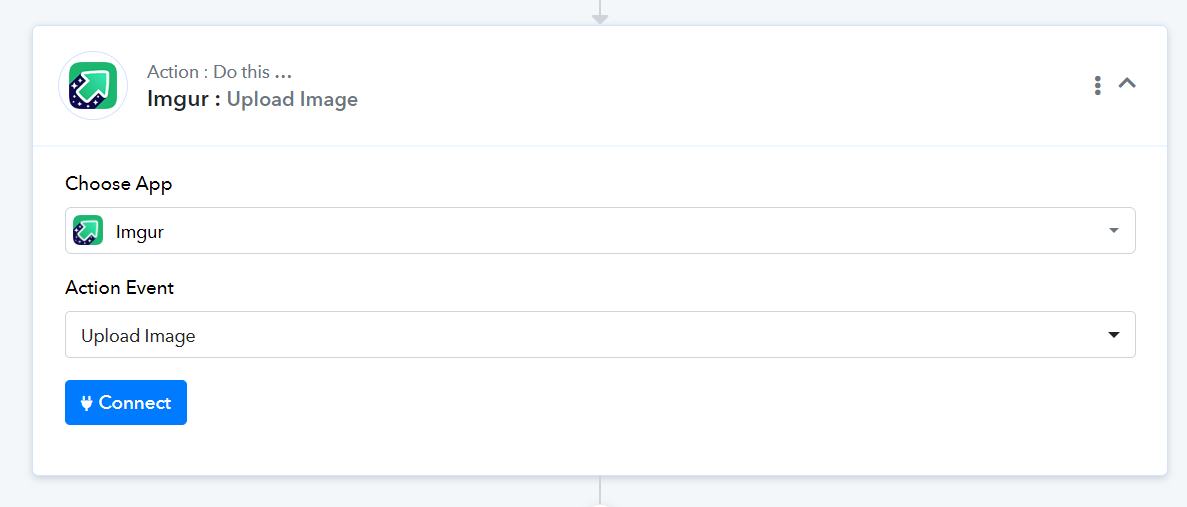Click the connector line below the action card

point(600,490)
